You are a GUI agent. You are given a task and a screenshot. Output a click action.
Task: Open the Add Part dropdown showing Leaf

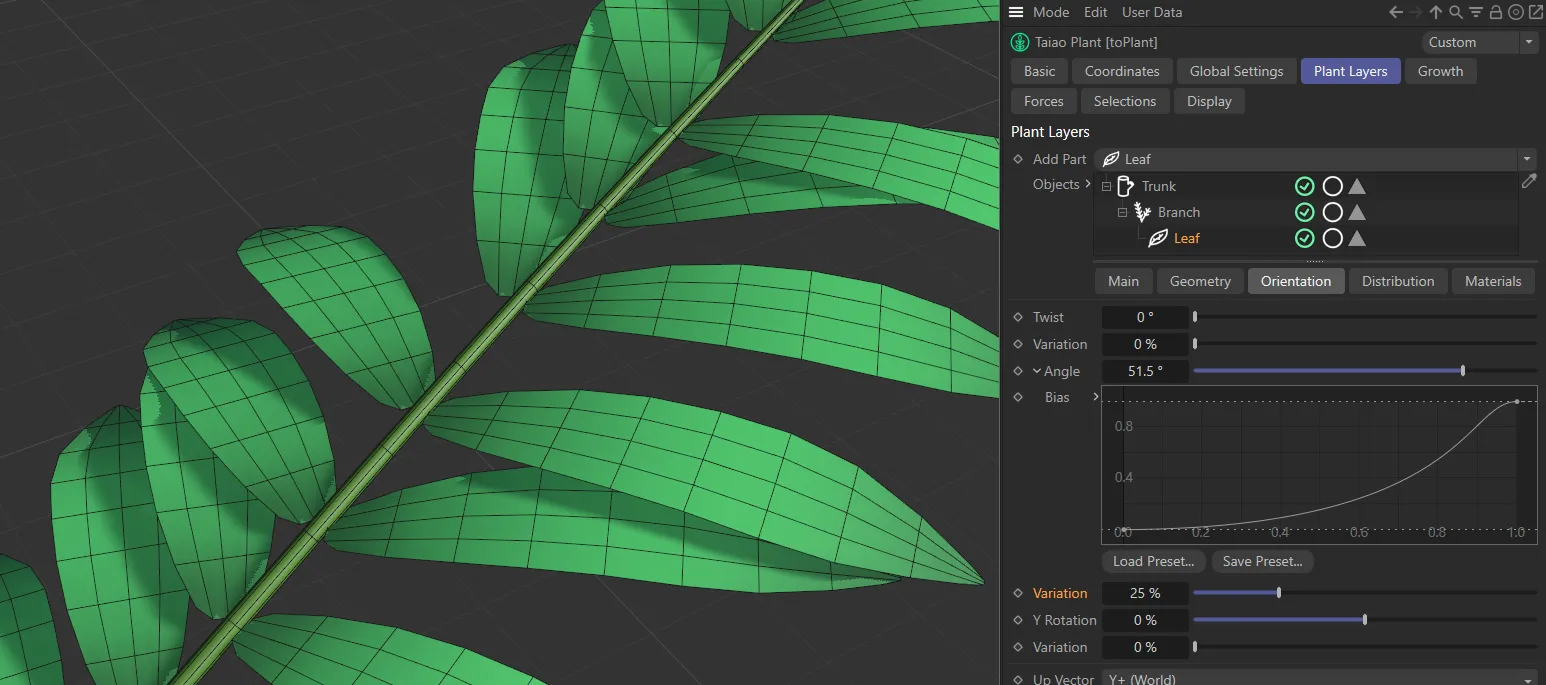(1526, 158)
